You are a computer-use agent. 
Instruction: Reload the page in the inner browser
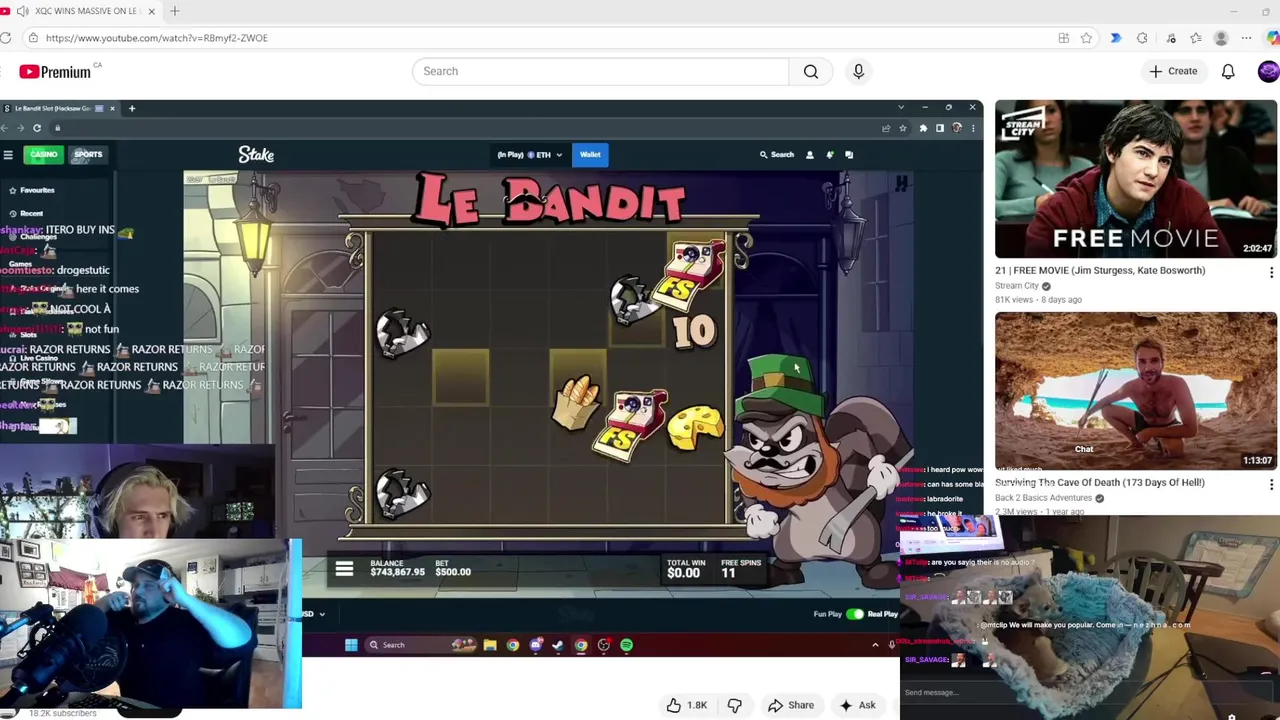[37, 128]
